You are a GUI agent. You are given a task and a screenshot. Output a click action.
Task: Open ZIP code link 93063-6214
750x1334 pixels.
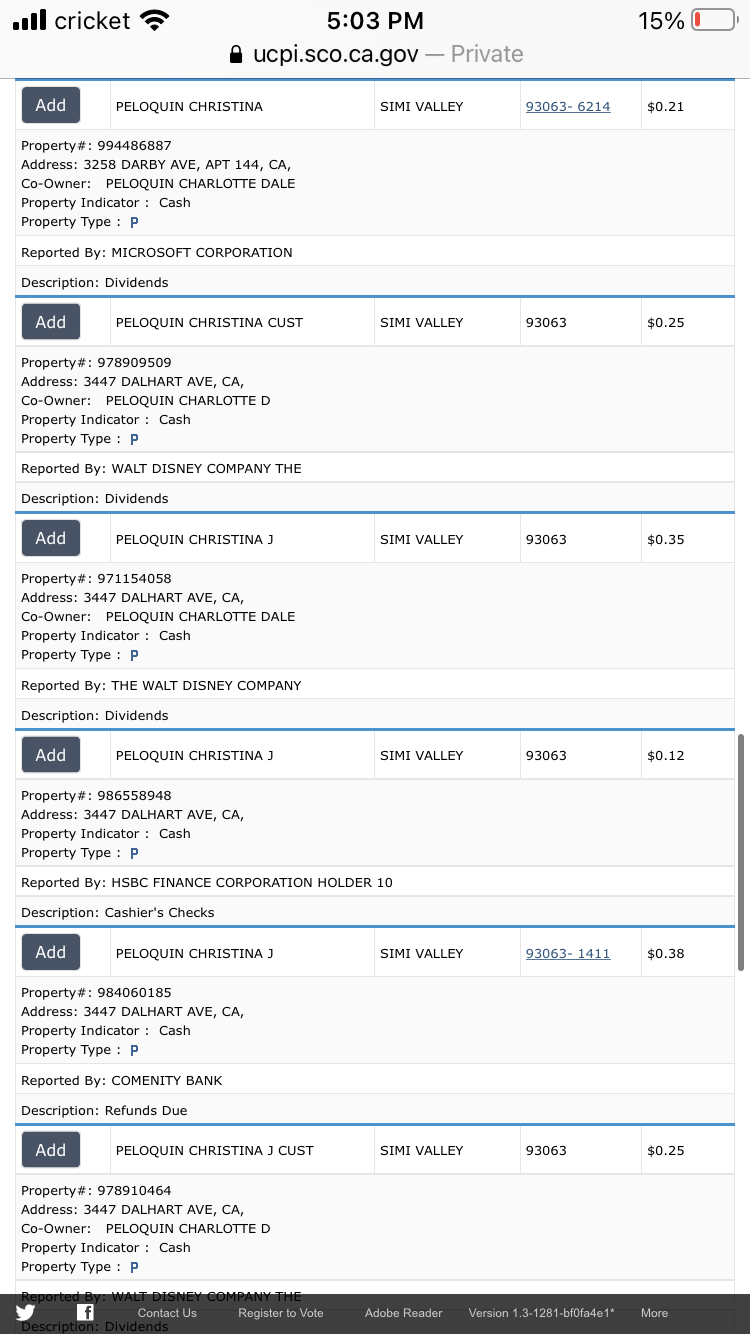(568, 106)
